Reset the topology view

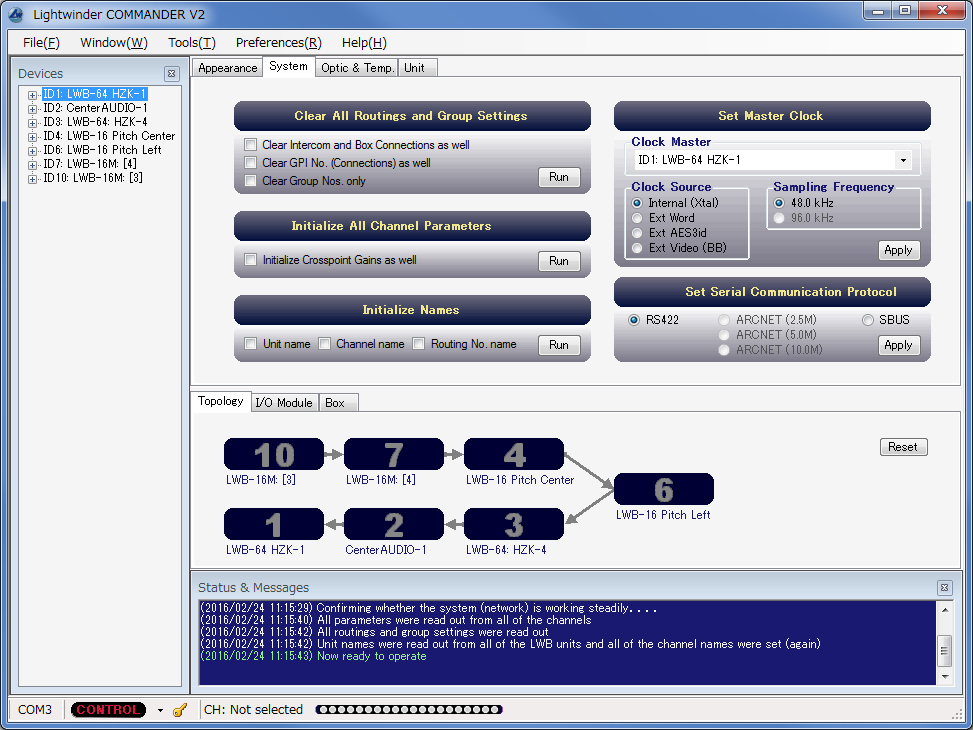903,447
